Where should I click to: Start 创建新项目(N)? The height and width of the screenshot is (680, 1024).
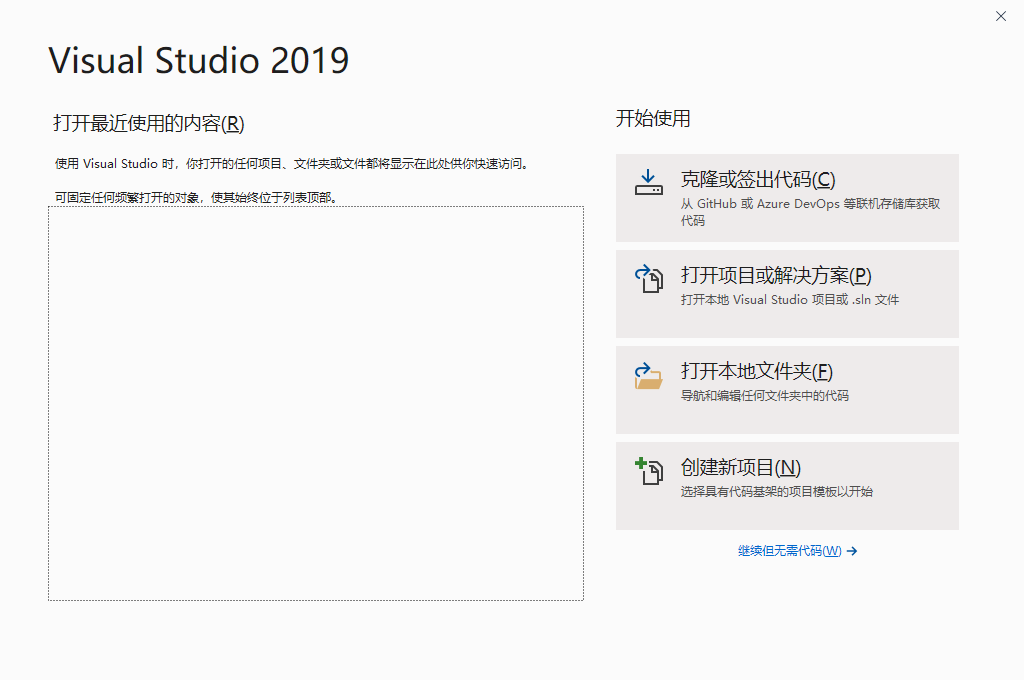pyautogui.click(x=787, y=486)
